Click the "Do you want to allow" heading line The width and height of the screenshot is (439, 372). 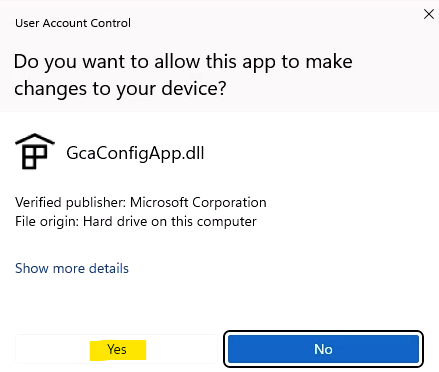point(183,62)
